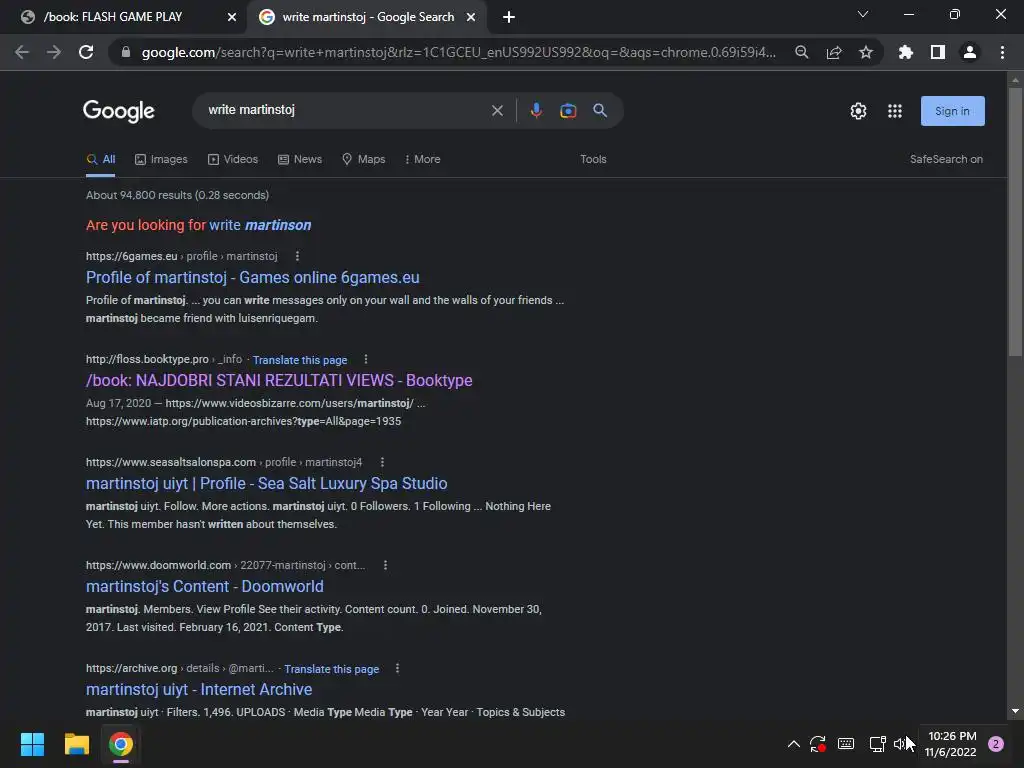Open touch keyboard tray icon
The image size is (1024, 768).
pos(846,744)
